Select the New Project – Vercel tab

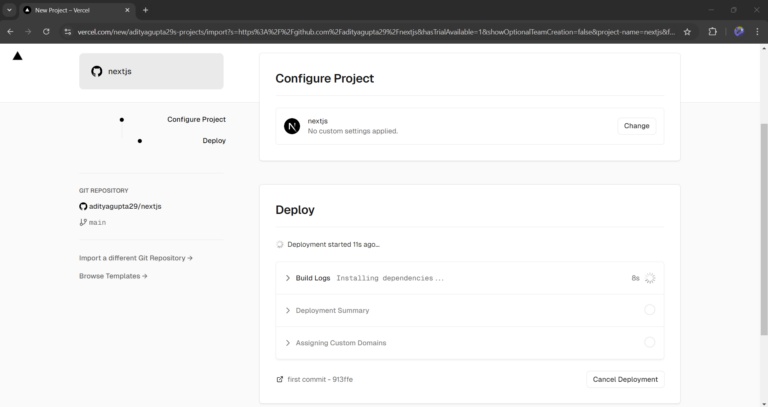click(x=75, y=10)
